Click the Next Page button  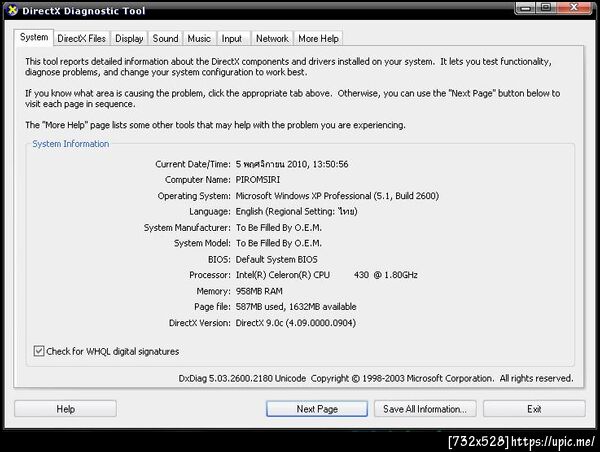click(317, 409)
